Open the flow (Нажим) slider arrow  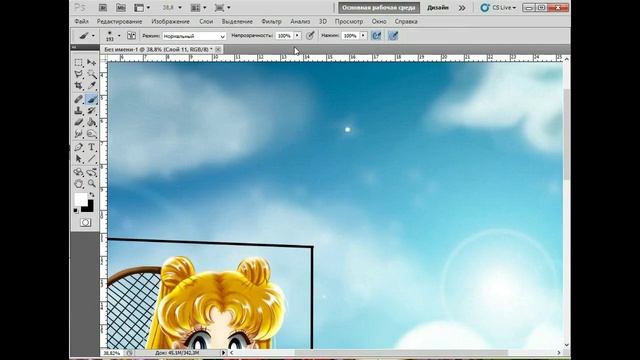[363, 36]
